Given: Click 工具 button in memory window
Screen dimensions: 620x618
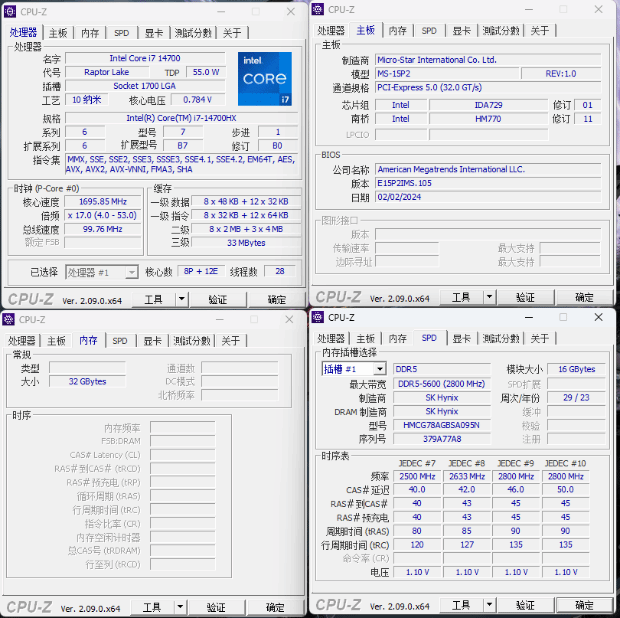Looking at the screenshot, I should pos(152,607).
